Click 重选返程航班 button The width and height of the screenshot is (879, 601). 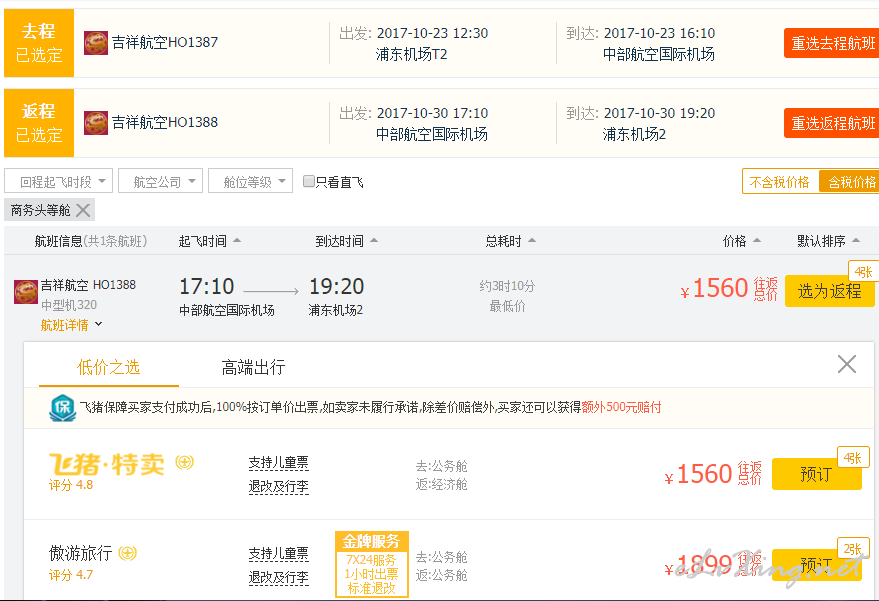pyautogui.click(x=832, y=123)
